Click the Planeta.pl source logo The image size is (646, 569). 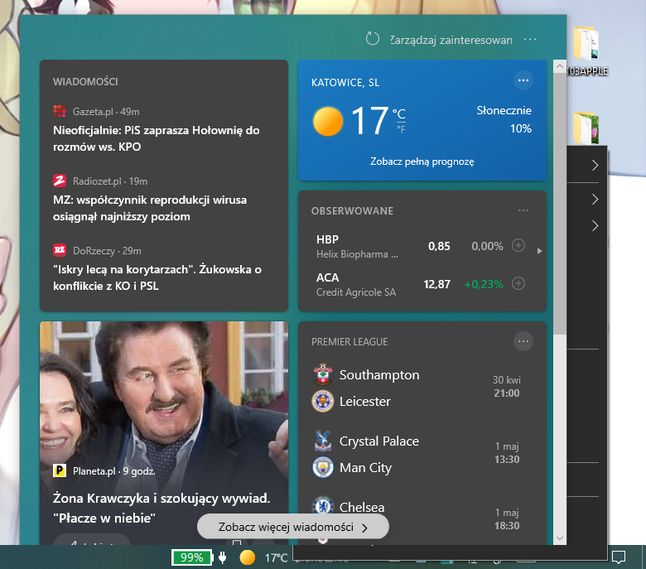60,471
